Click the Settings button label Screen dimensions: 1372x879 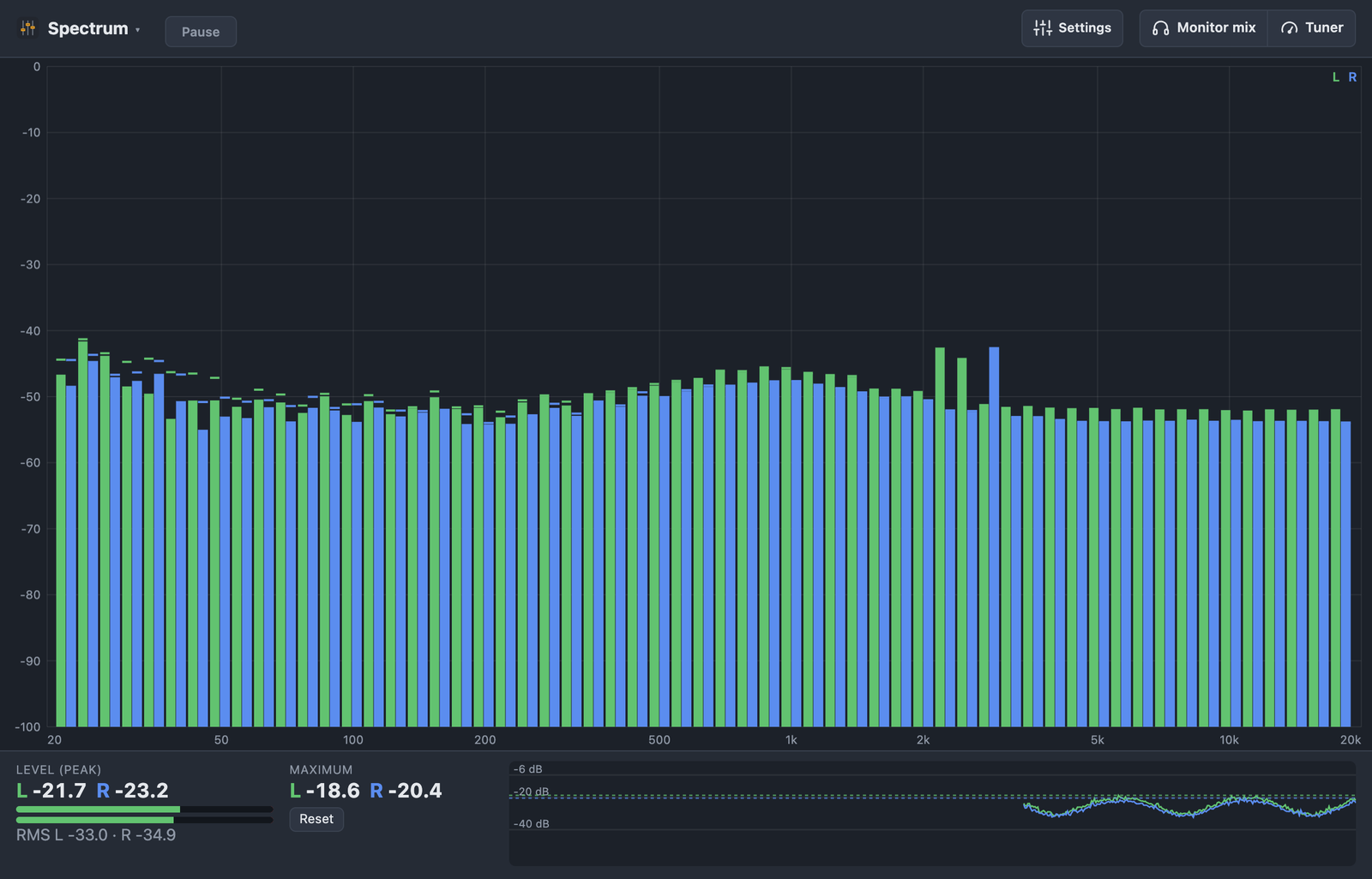[1085, 27]
